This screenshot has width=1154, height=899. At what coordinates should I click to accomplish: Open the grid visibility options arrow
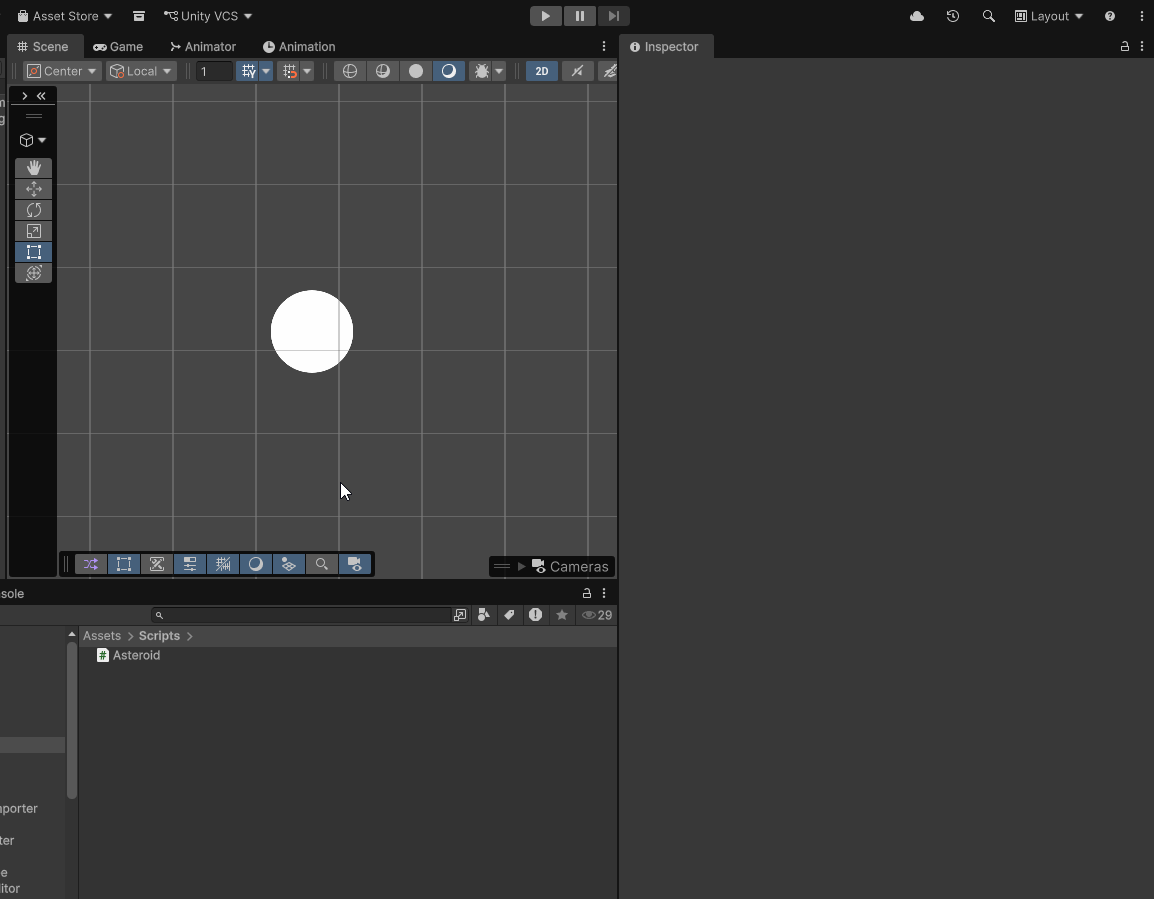coord(266,71)
